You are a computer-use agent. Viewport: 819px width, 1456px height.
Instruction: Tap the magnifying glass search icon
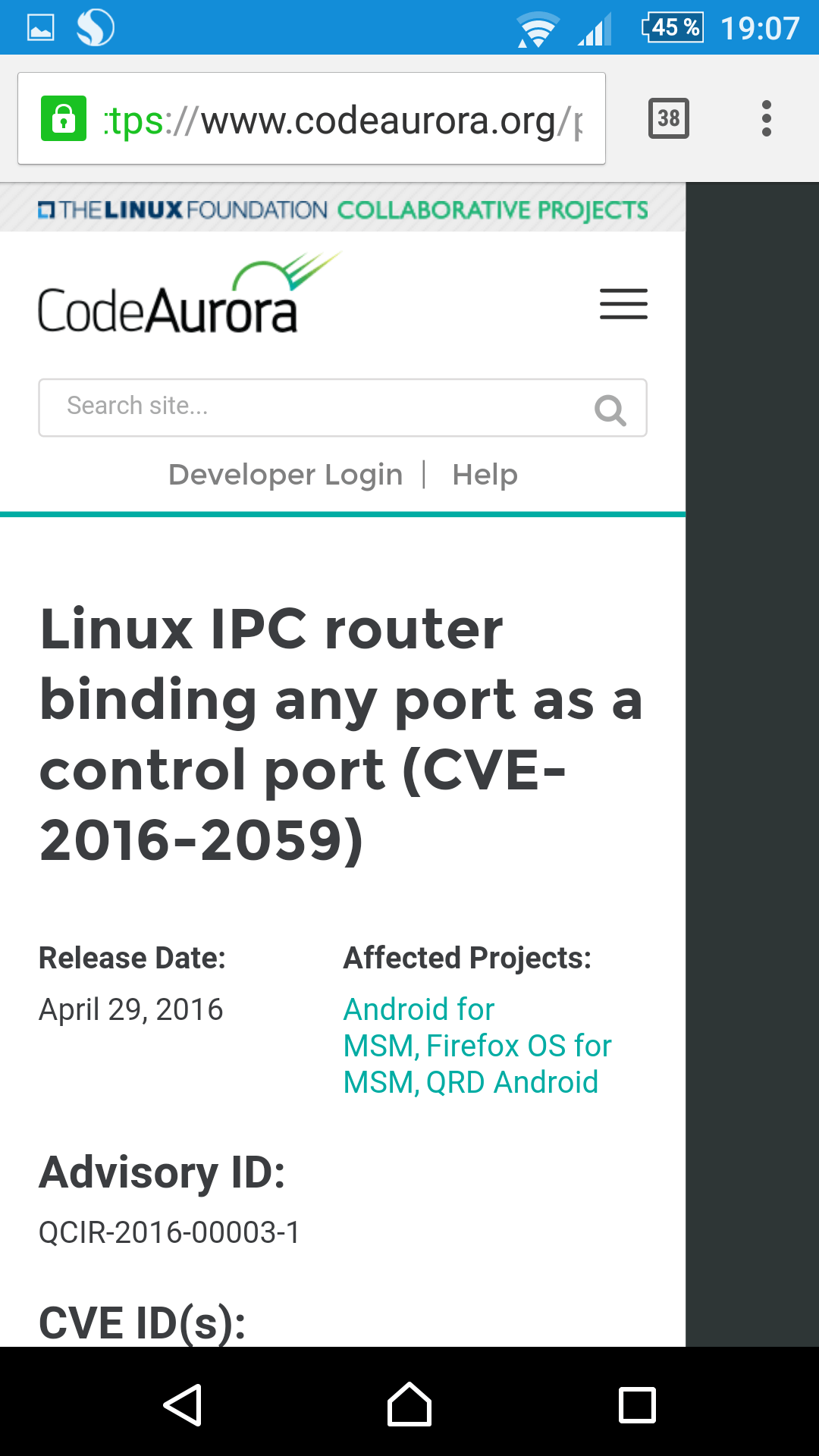(x=610, y=409)
